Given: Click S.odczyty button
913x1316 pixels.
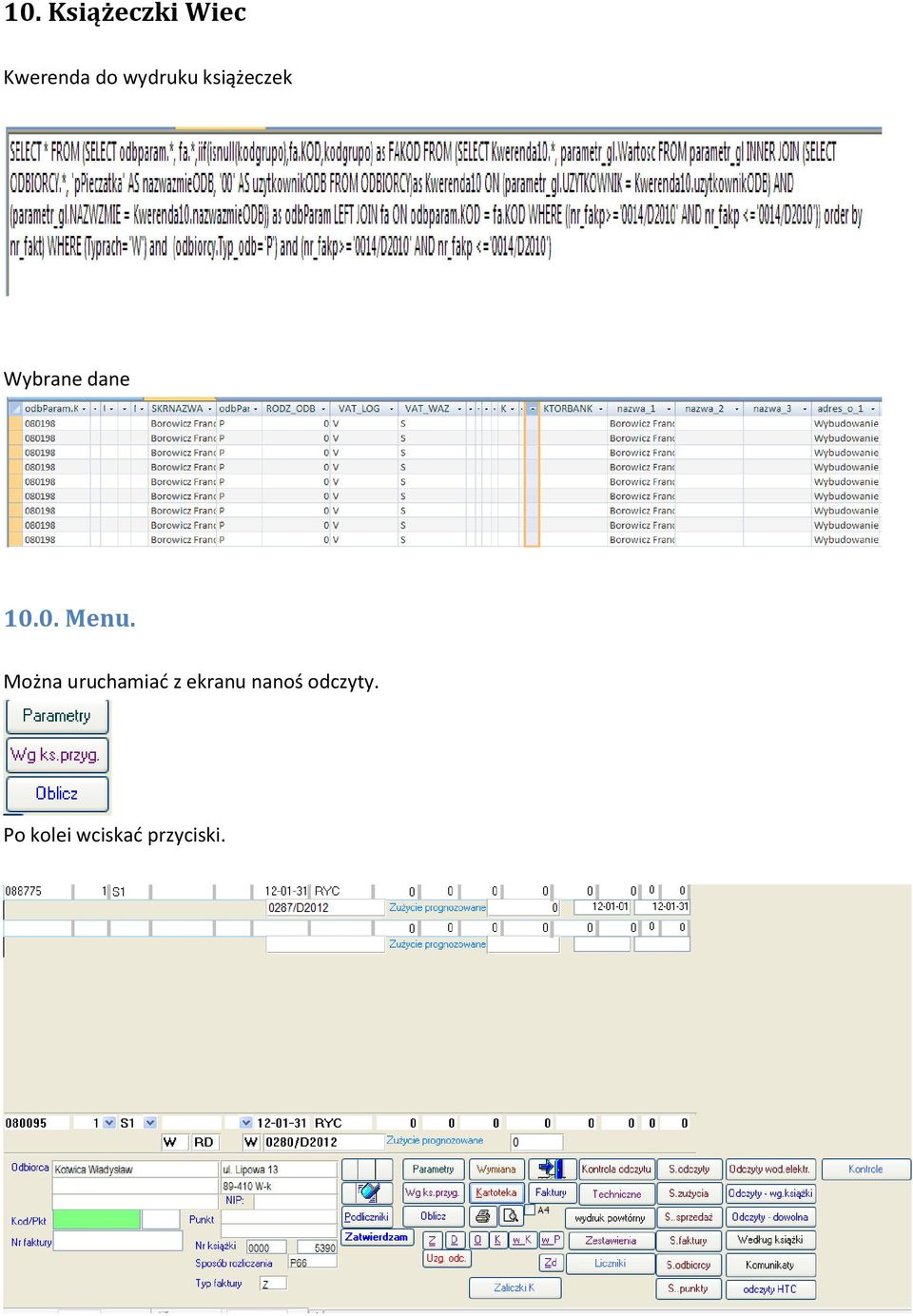Looking at the screenshot, I should pos(689,1169).
